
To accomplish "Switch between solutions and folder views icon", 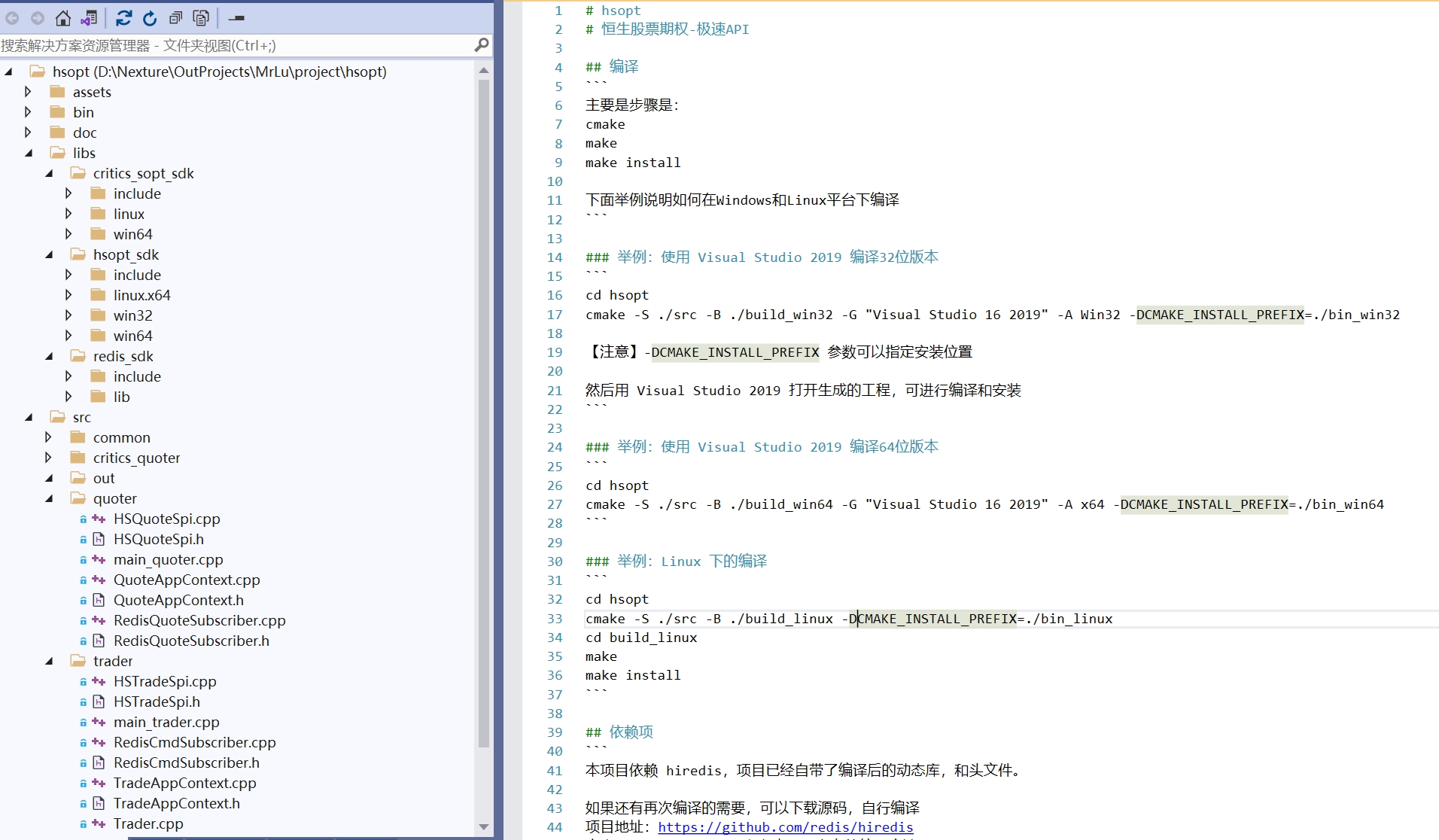I will [x=89, y=18].
